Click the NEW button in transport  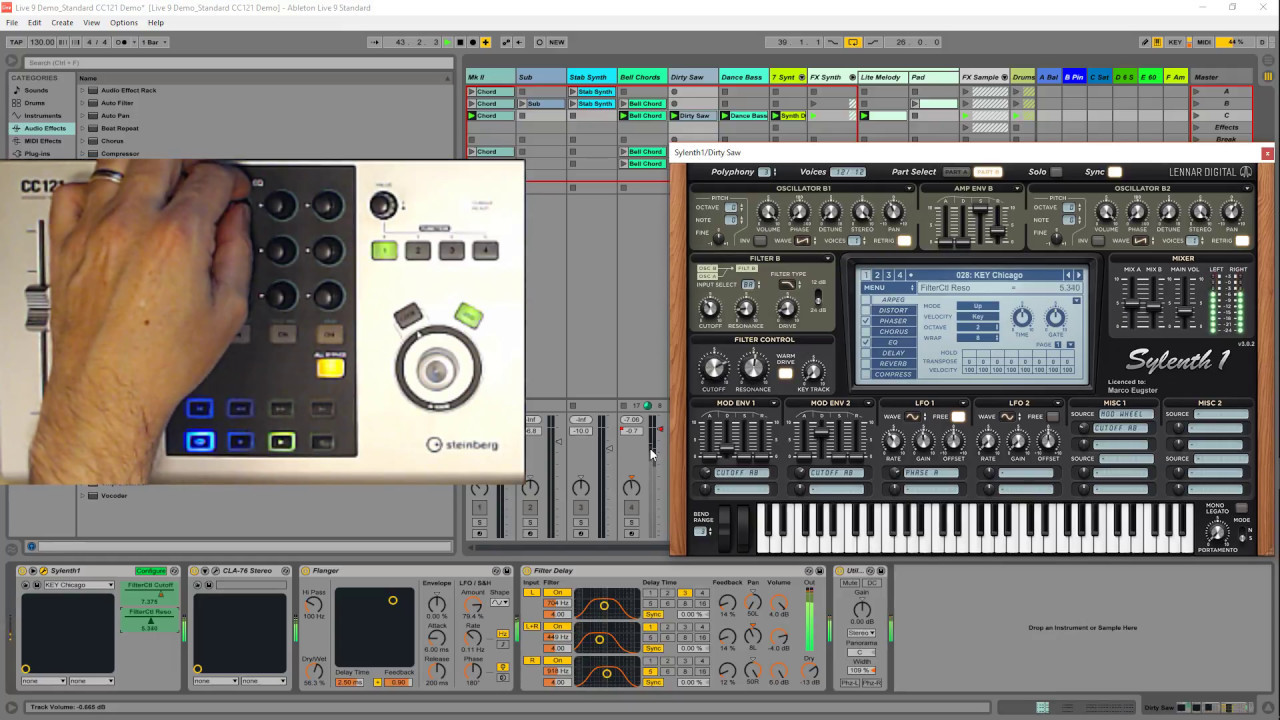click(x=557, y=42)
